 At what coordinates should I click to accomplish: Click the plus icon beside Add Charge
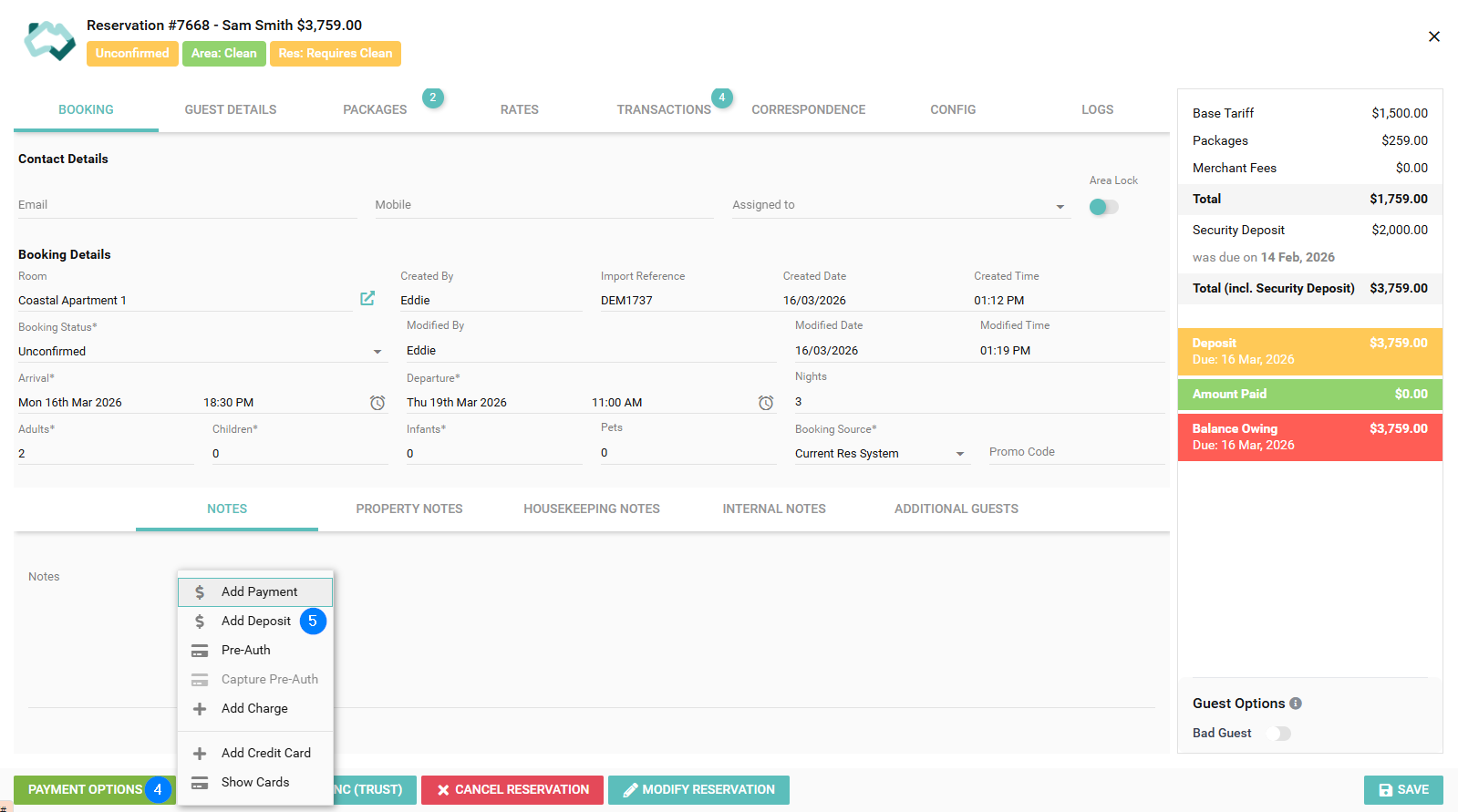tap(200, 709)
